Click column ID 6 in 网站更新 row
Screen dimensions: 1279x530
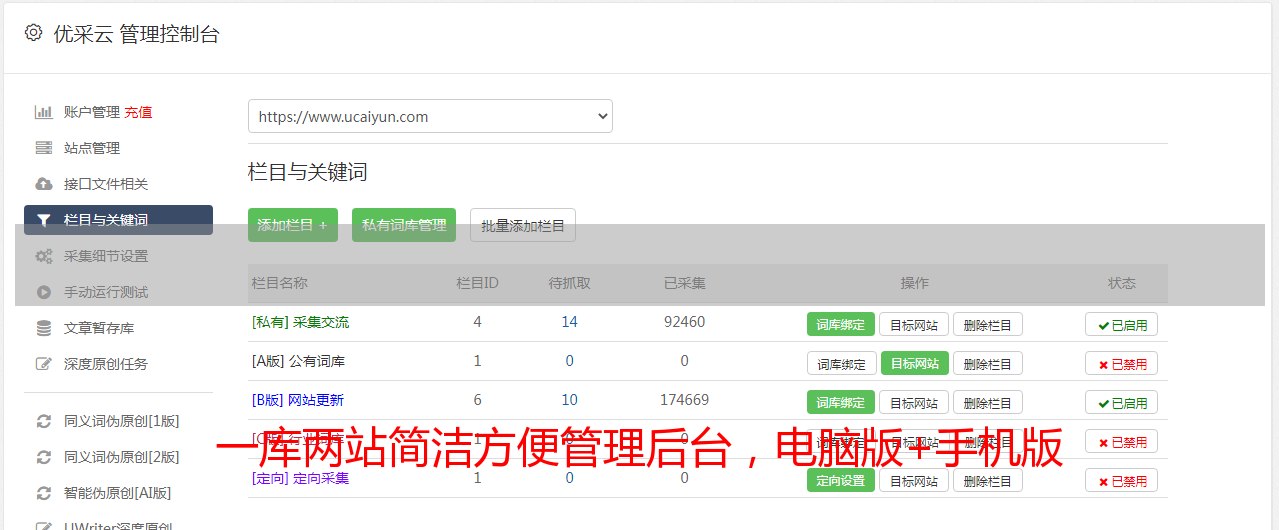point(477,400)
